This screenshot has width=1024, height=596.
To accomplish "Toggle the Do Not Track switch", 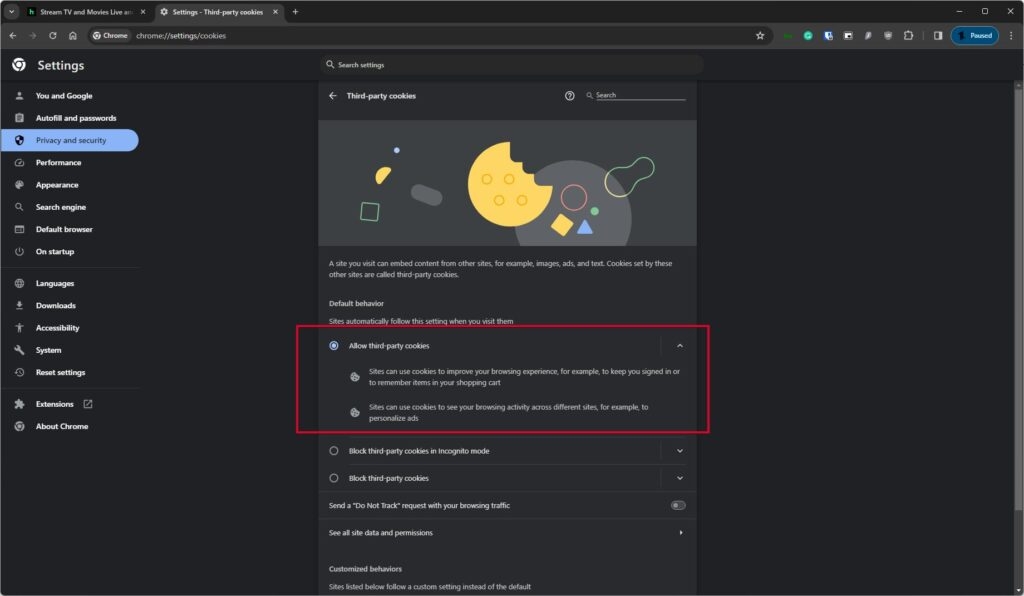I will pos(678,505).
